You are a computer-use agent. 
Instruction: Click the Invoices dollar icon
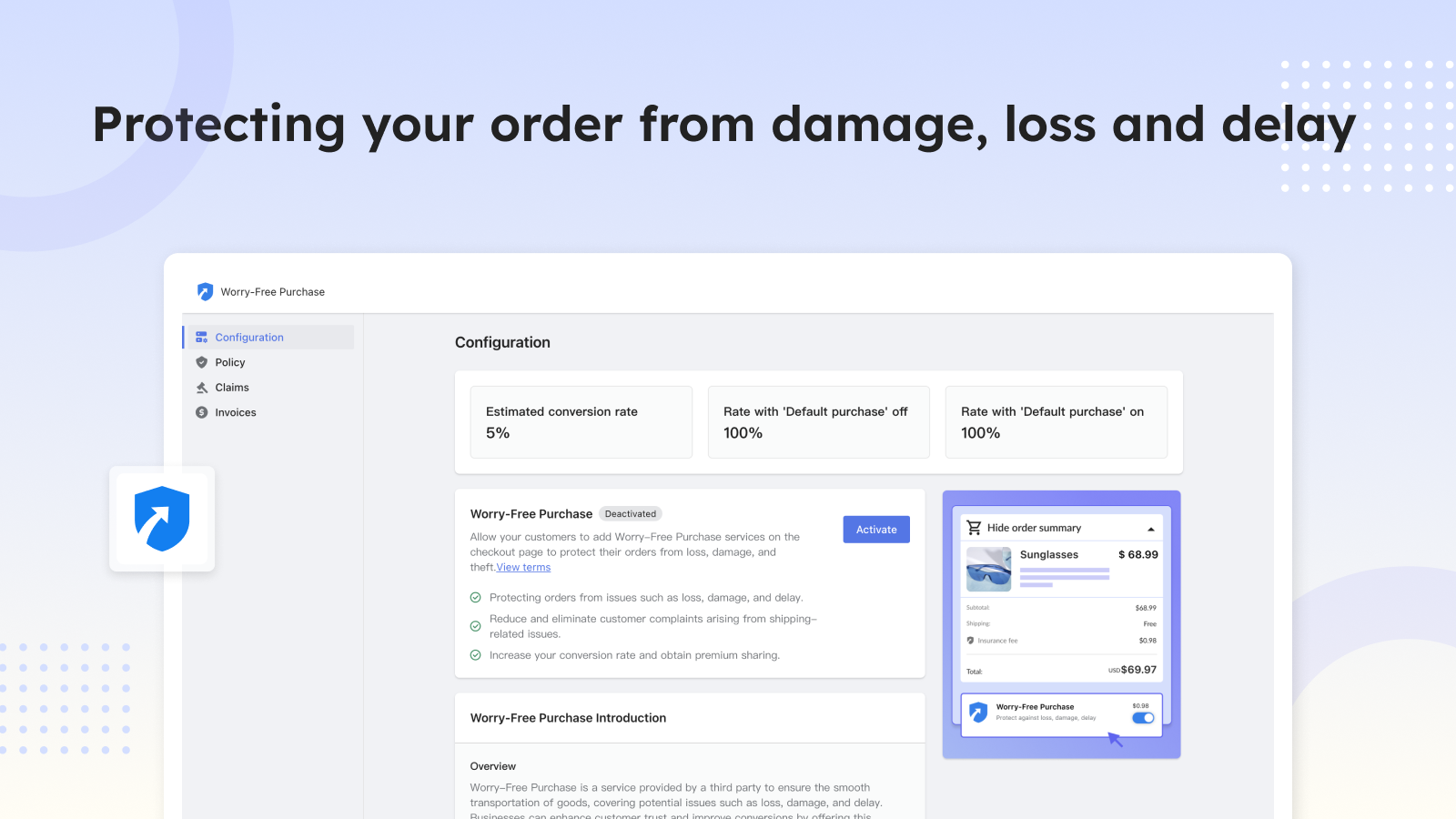[202, 412]
